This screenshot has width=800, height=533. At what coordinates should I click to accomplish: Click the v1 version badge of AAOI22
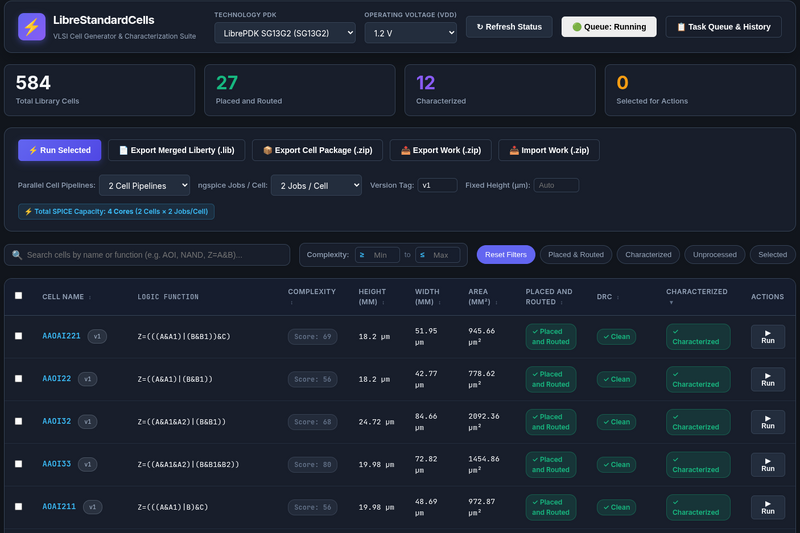tap(87, 379)
